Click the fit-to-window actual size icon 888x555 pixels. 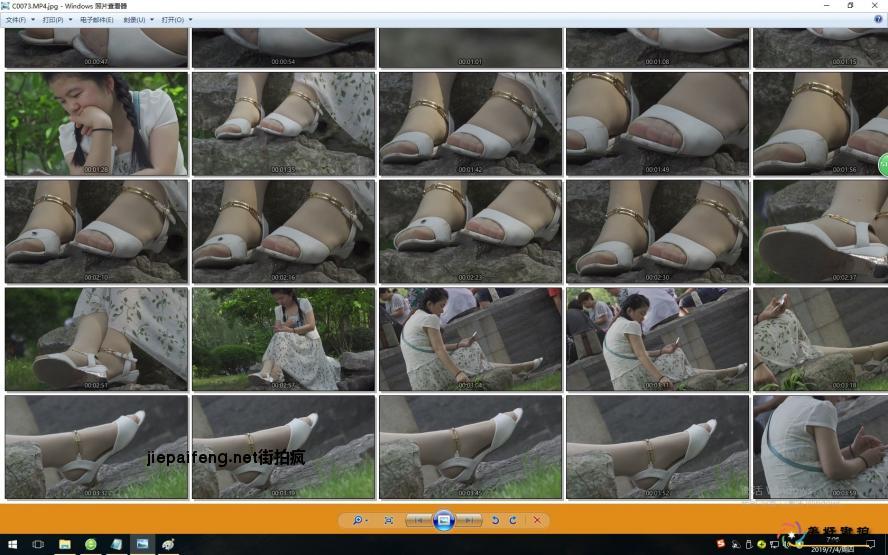(389, 520)
